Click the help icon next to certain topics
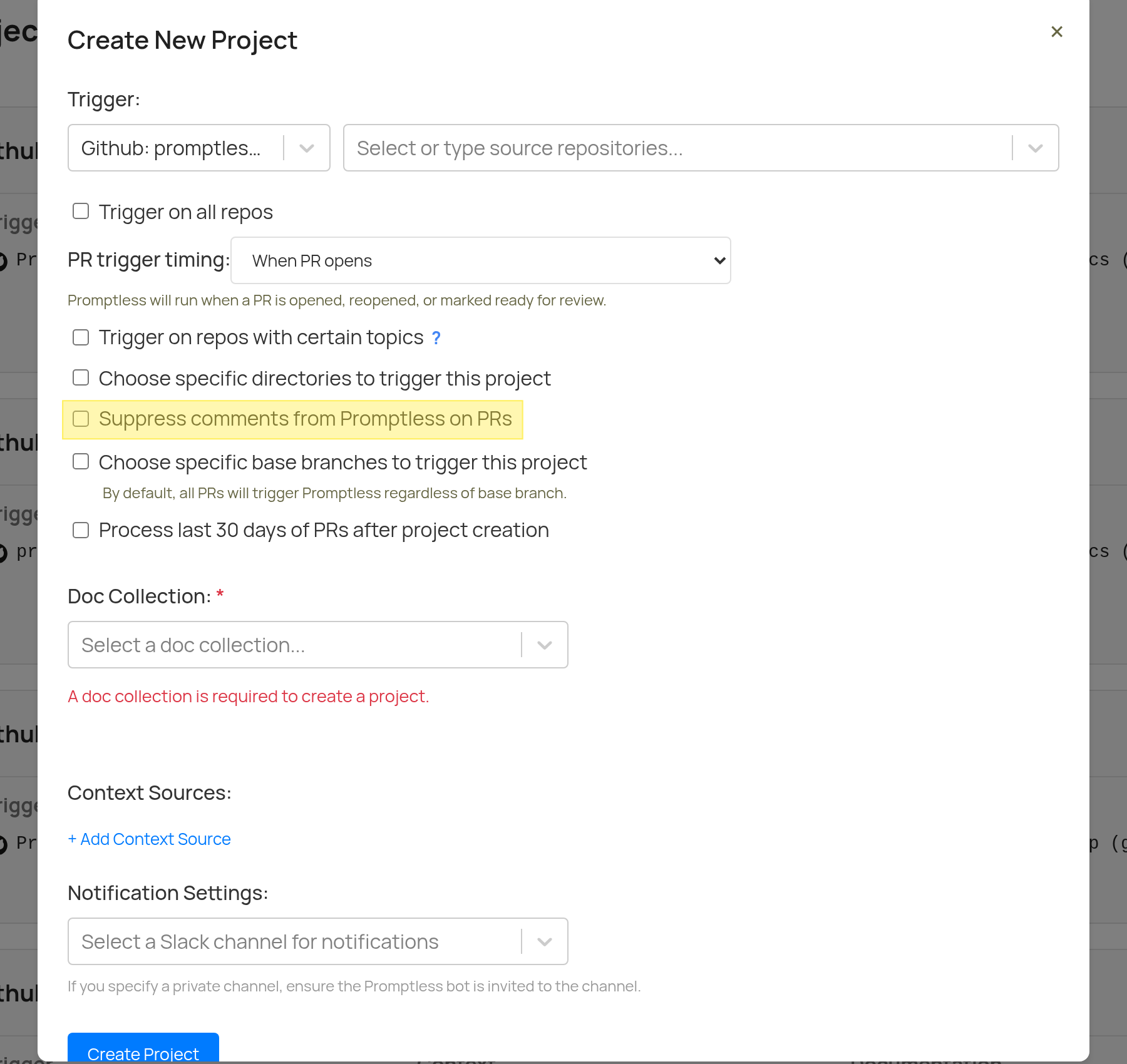 click(436, 337)
